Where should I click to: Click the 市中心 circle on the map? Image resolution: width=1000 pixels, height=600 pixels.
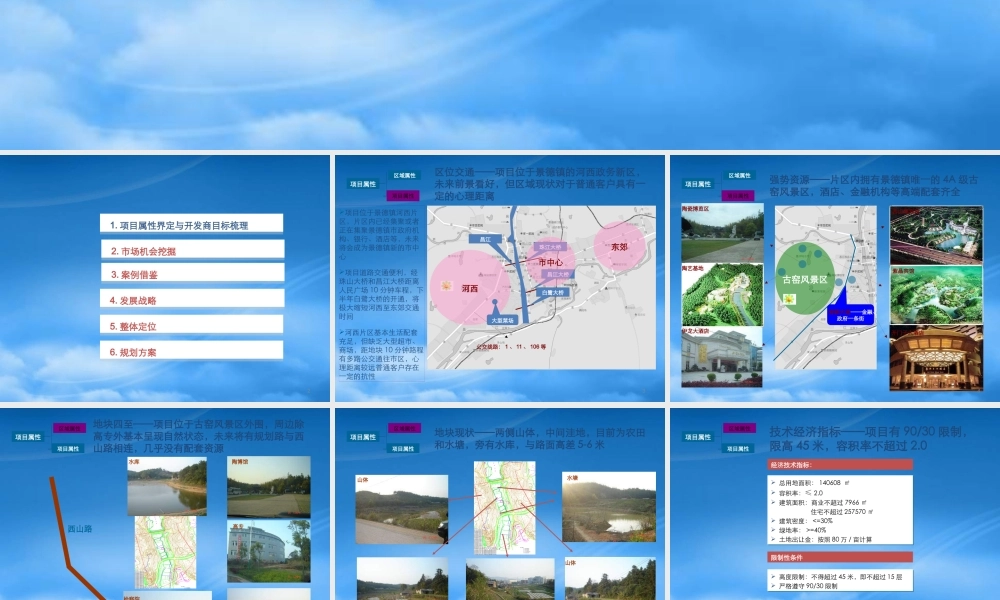pyautogui.click(x=550, y=262)
